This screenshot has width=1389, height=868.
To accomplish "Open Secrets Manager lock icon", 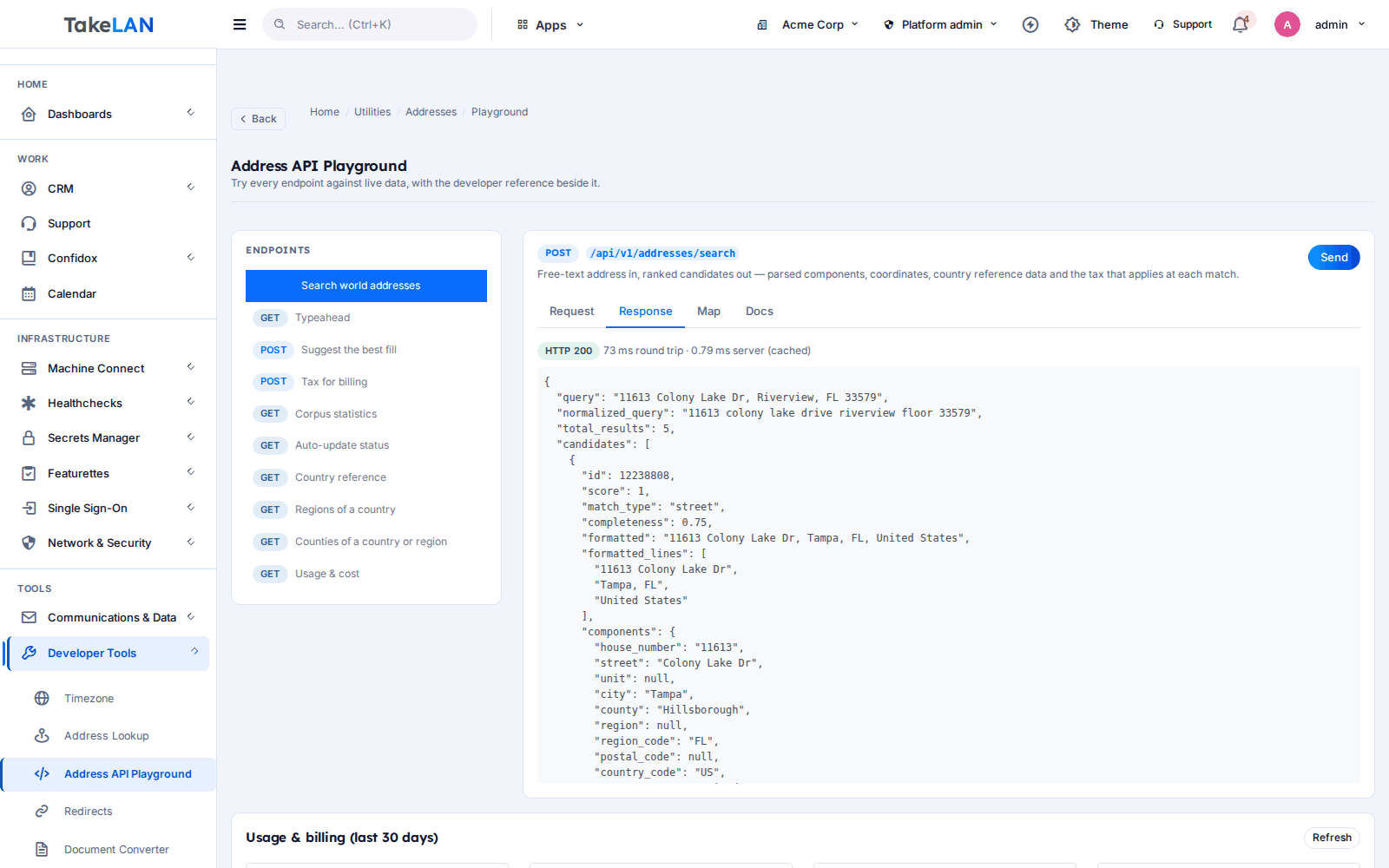I will click(x=29, y=437).
